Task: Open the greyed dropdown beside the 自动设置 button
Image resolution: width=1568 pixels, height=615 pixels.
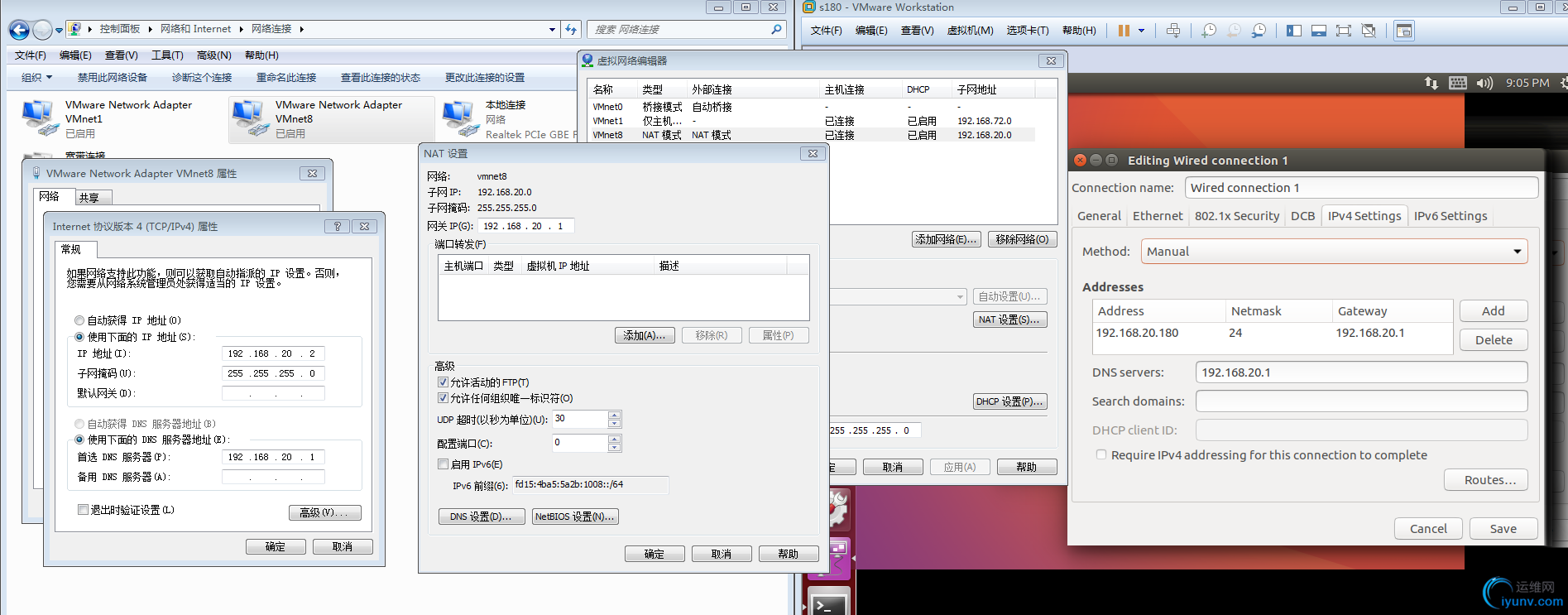Action: point(960,296)
